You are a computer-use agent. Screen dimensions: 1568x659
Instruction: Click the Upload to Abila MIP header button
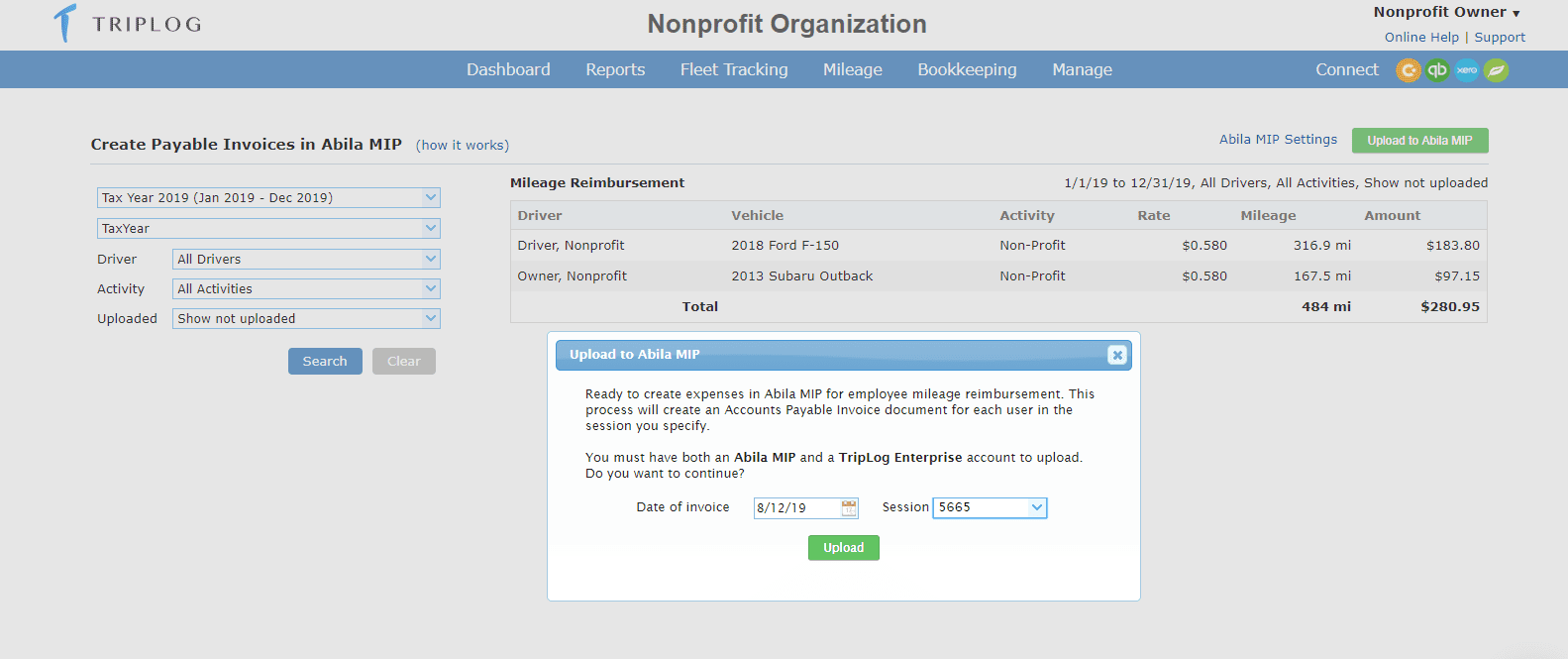[1419, 141]
